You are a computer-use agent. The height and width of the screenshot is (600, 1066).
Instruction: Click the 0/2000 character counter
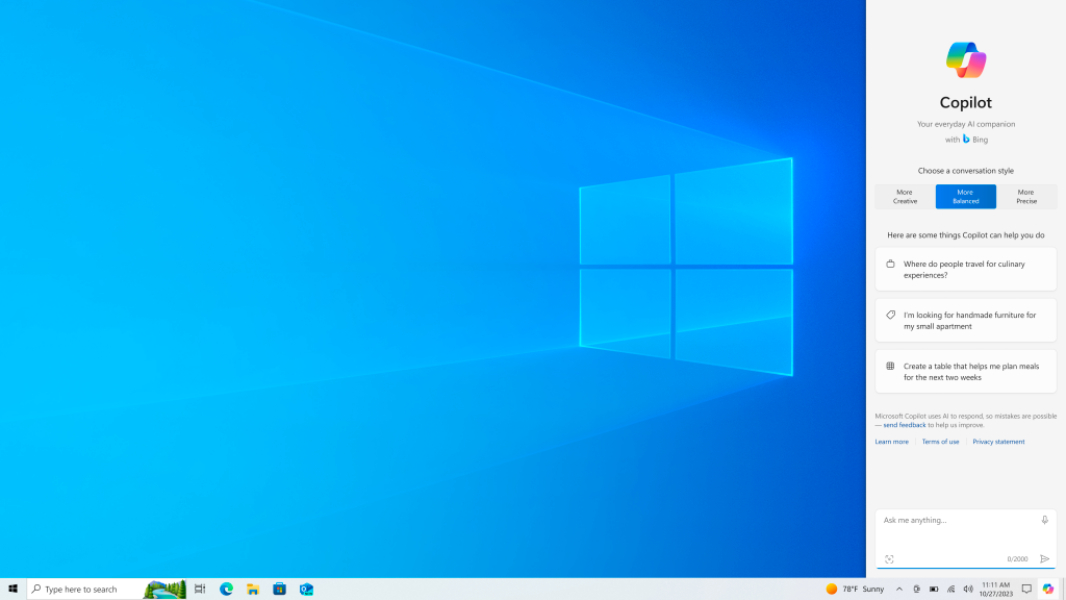pyautogui.click(x=1019, y=559)
